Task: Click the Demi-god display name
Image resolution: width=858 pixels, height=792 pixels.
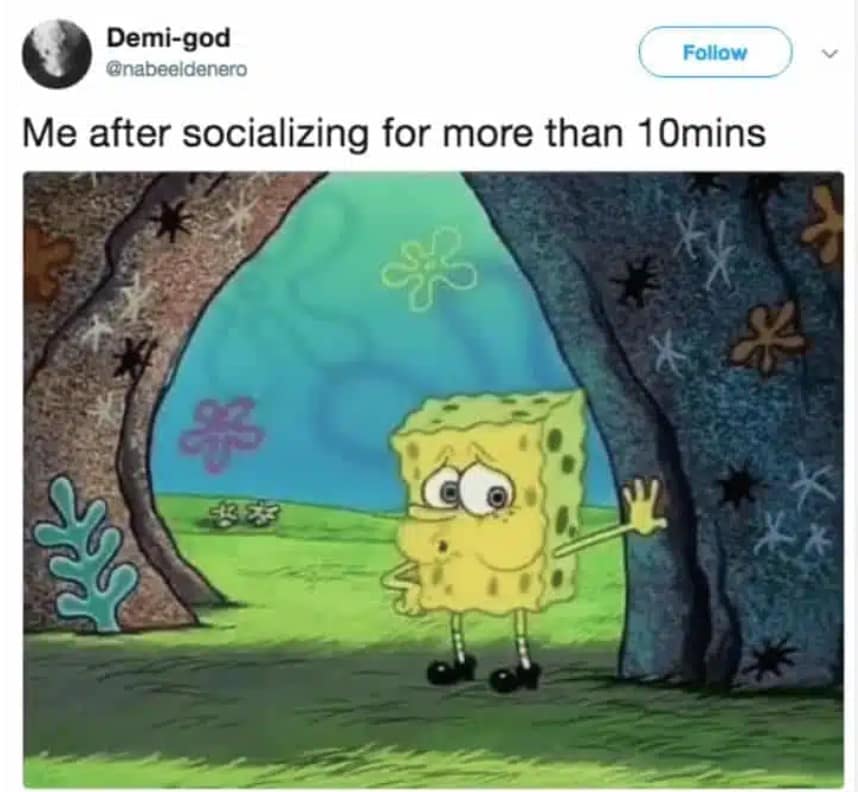Action: (169, 38)
